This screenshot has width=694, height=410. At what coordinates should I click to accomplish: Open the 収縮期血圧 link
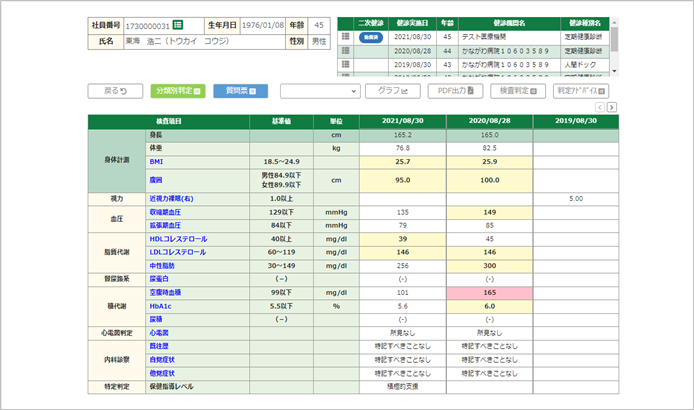165,212
